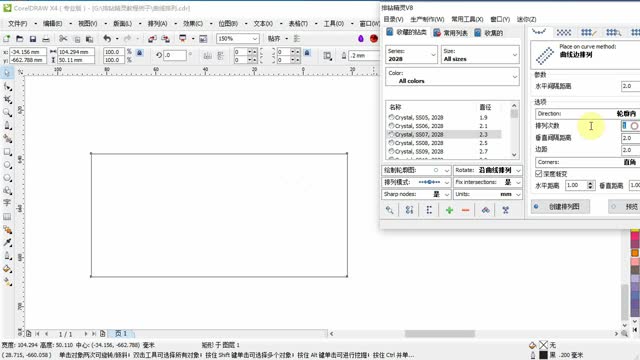
Task: Open the 排列(A) menu
Action: 158,24
